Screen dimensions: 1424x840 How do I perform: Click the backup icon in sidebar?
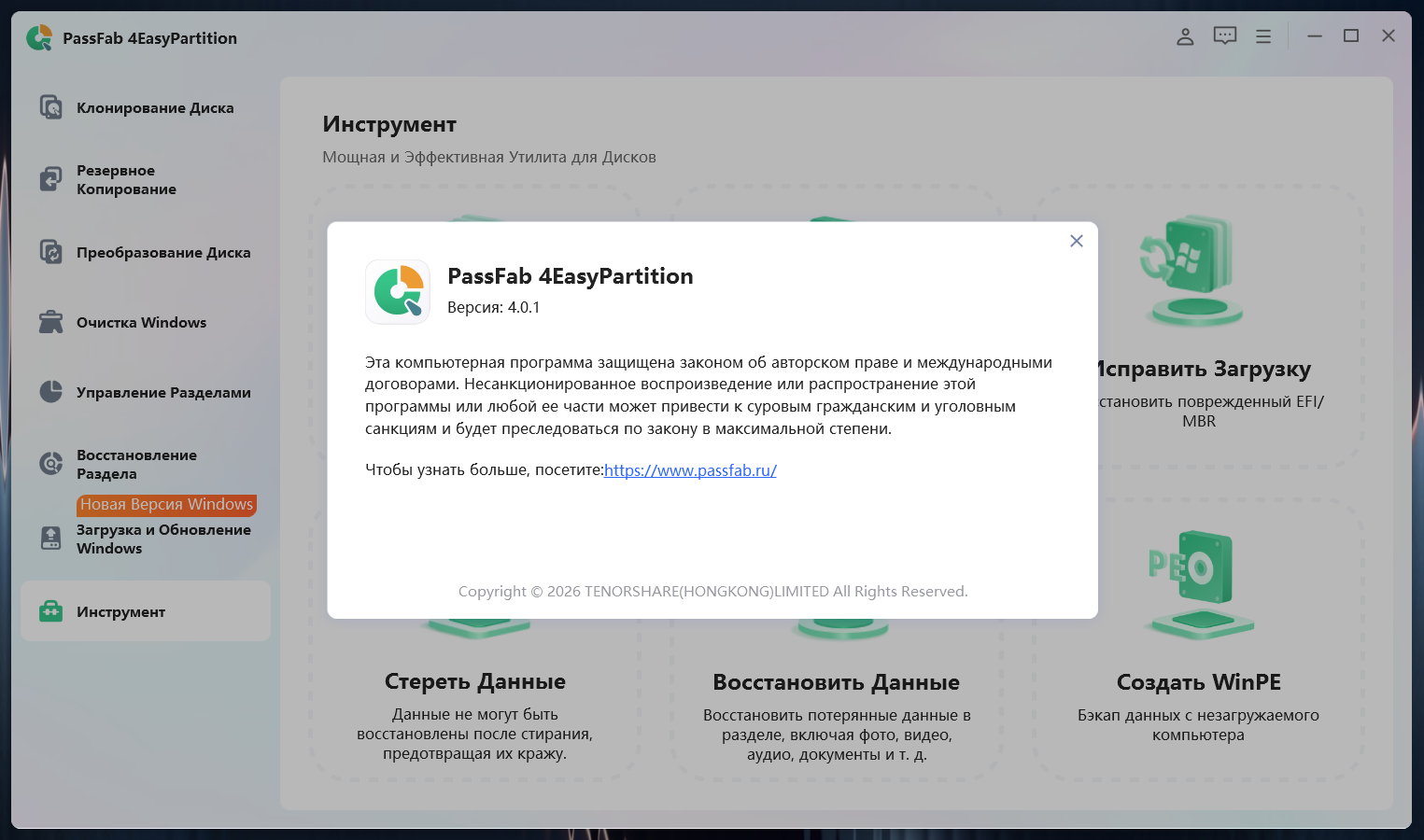[51, 179]
